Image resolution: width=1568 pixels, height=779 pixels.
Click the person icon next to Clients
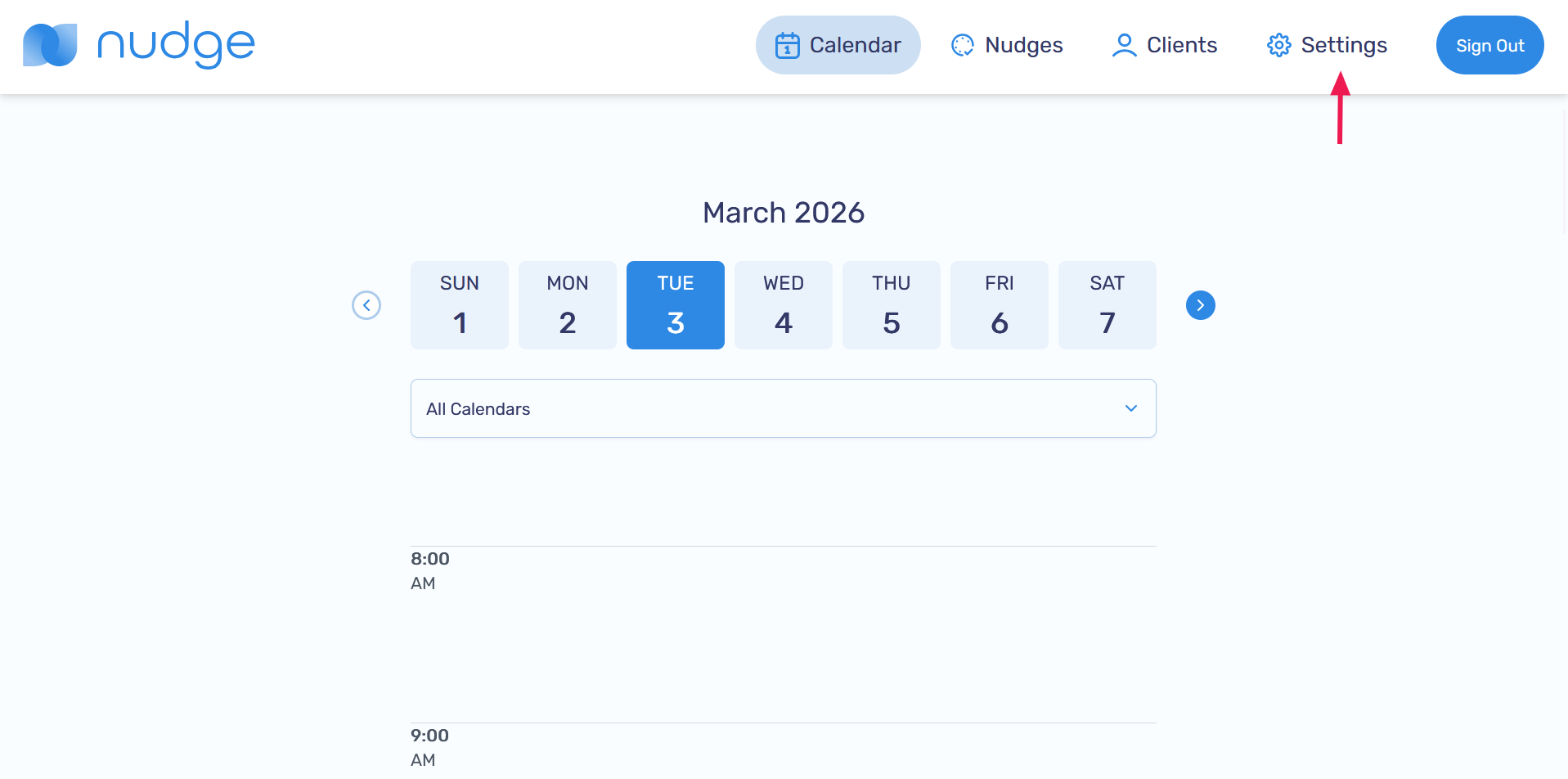[x=1124, y=45]
